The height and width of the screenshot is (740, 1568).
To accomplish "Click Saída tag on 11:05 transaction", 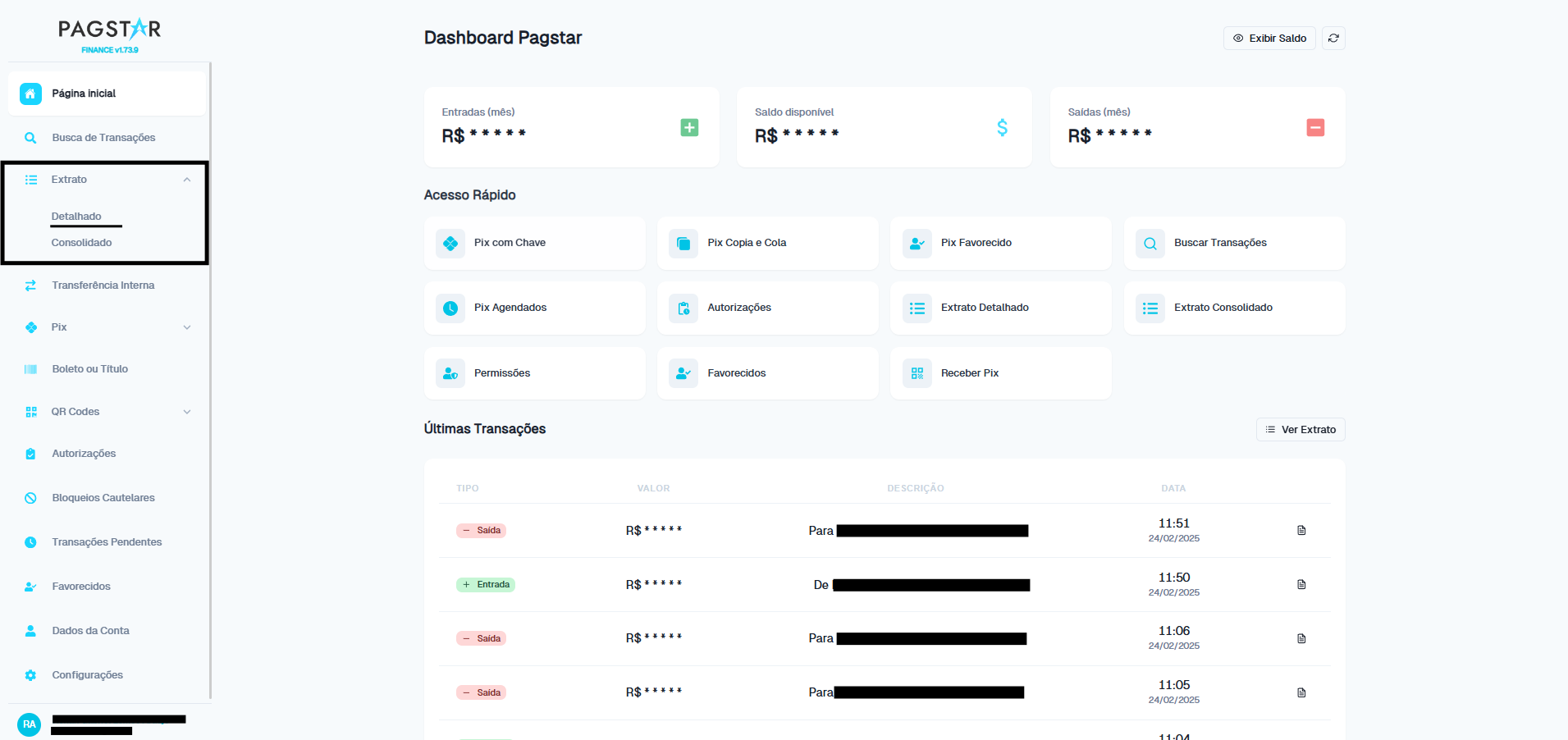I will coord(481,692).
